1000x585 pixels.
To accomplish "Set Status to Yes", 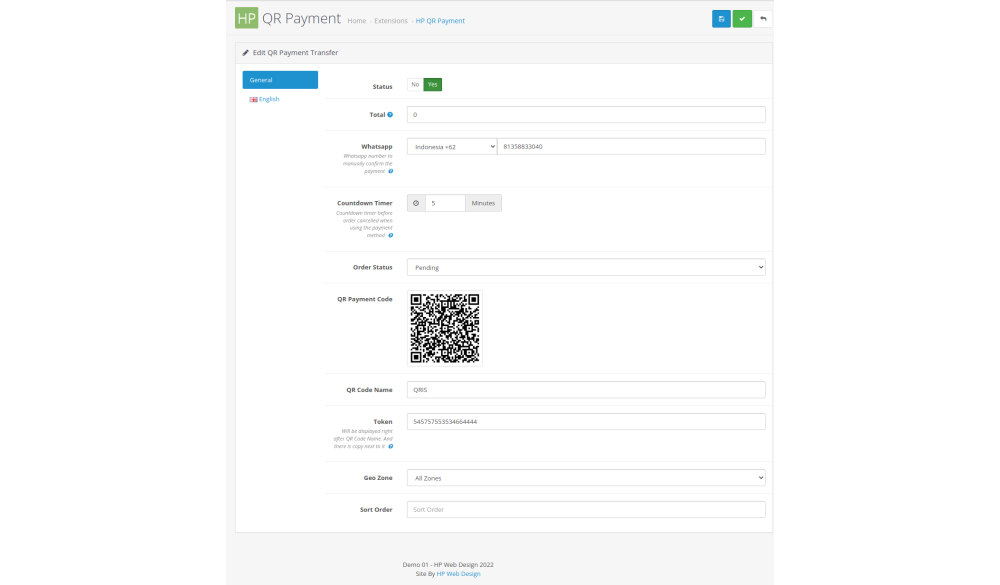I will click(x=433, y=85).
